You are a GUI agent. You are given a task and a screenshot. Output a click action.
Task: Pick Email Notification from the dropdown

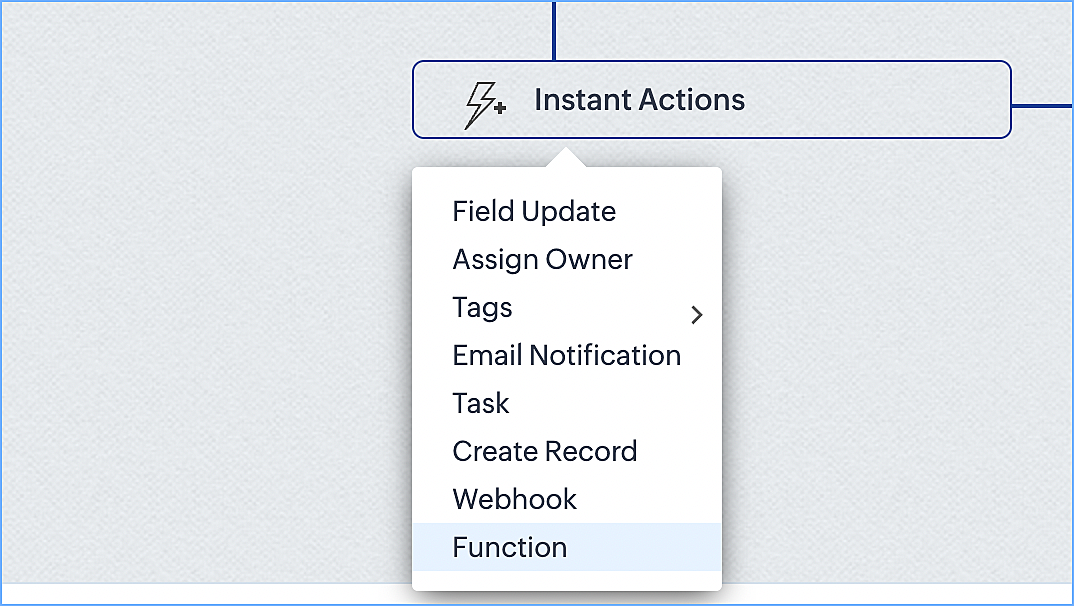566,356
